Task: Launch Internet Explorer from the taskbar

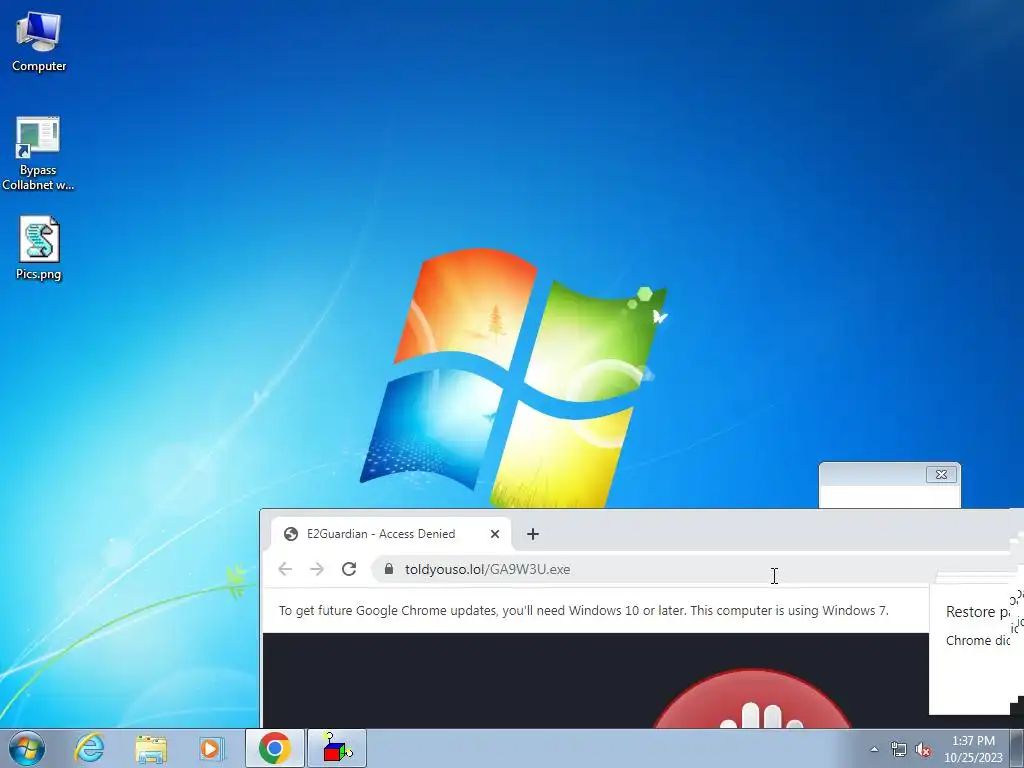Action: click(89, 748)
